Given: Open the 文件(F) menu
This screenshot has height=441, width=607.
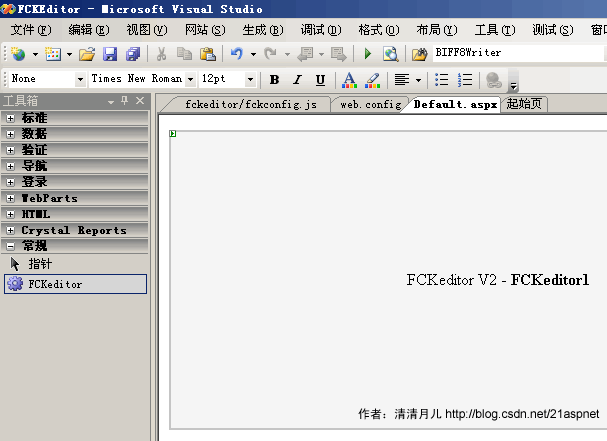Looking at the screenshot, I should pos(31,30).
